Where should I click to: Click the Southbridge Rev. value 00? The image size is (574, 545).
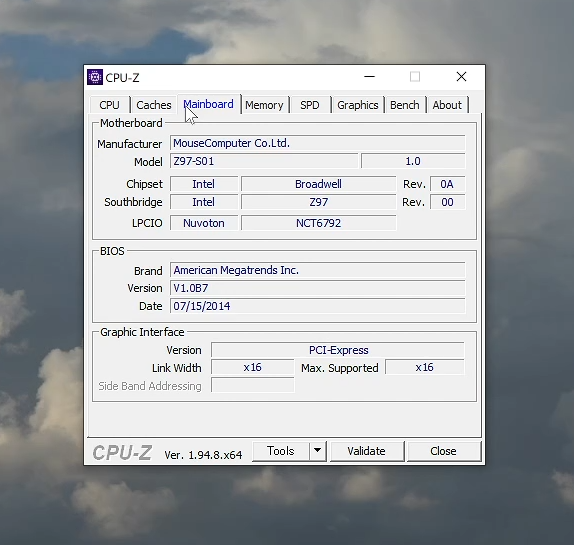tap(447, 202)
